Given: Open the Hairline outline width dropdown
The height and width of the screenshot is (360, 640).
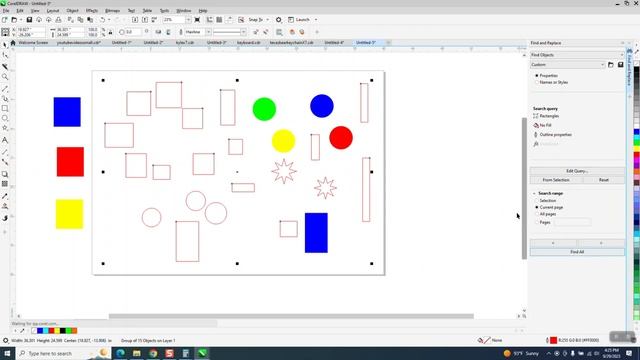Looking at the screenshot, I should [208, 32].
